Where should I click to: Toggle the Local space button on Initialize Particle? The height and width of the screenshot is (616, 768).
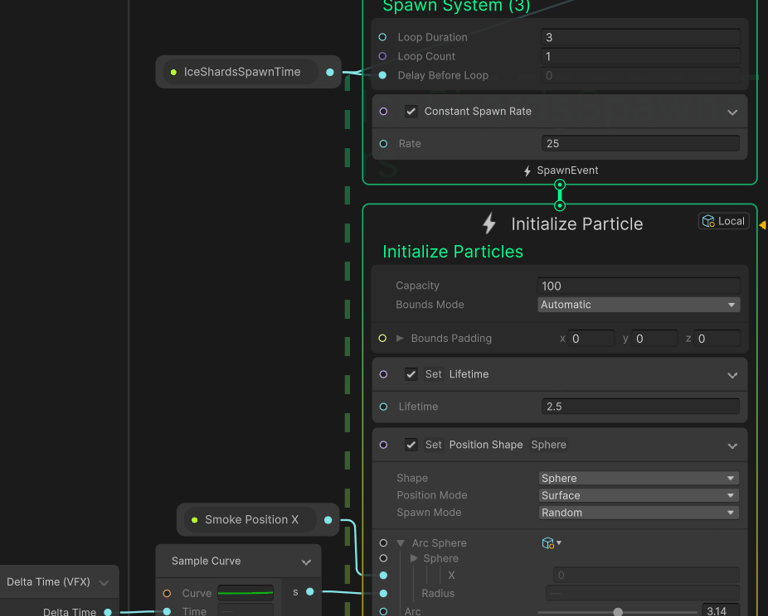point(723,221)
